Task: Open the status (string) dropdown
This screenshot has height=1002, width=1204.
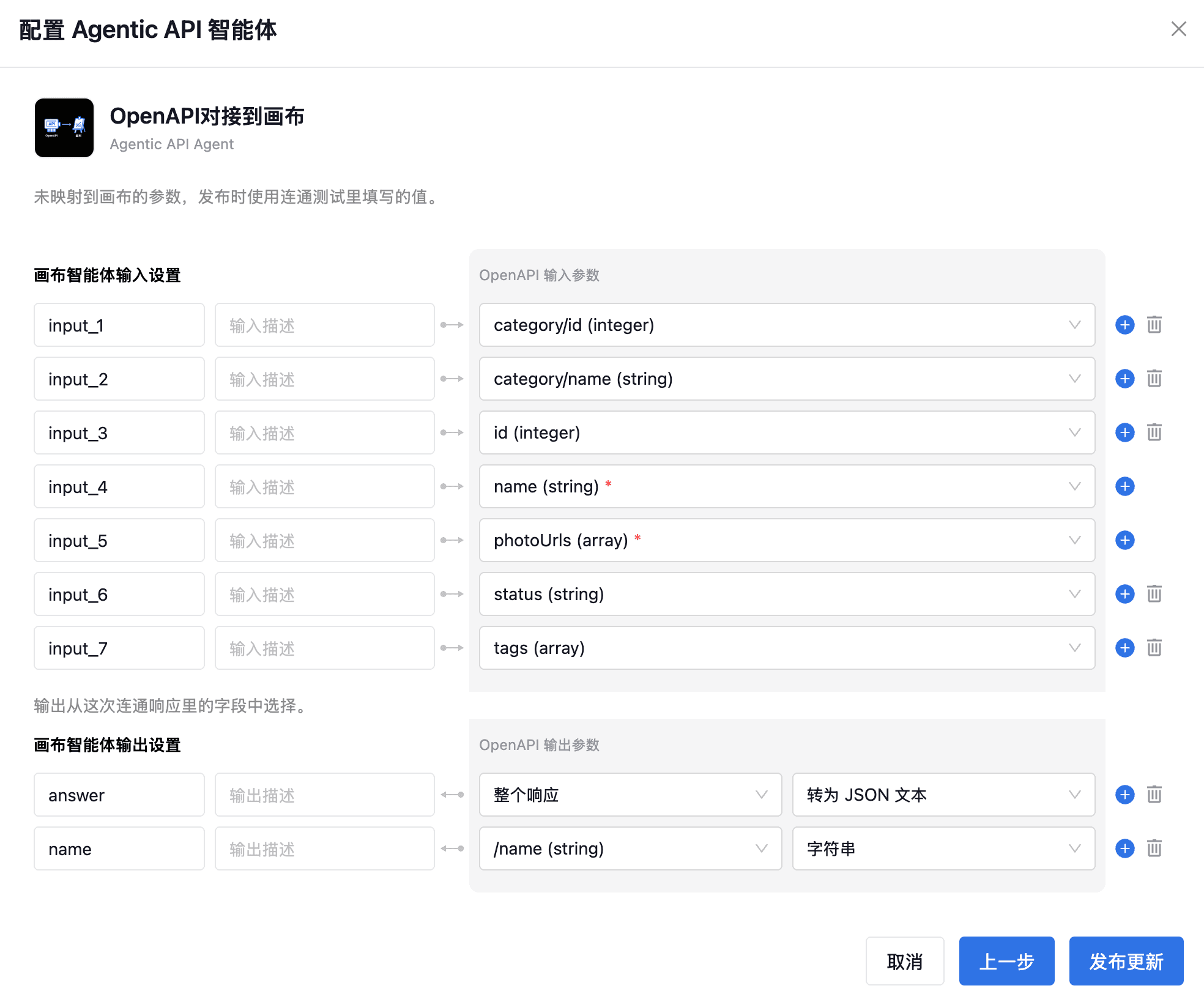Action: coord(787,594)
